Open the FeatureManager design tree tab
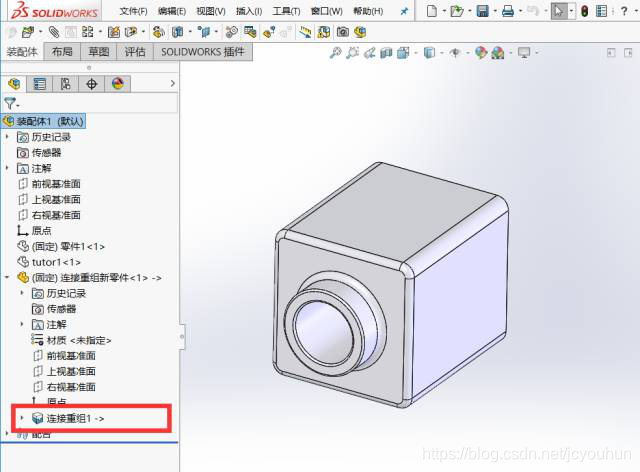This screenshot has height=472, width=640. coord(14,84)
